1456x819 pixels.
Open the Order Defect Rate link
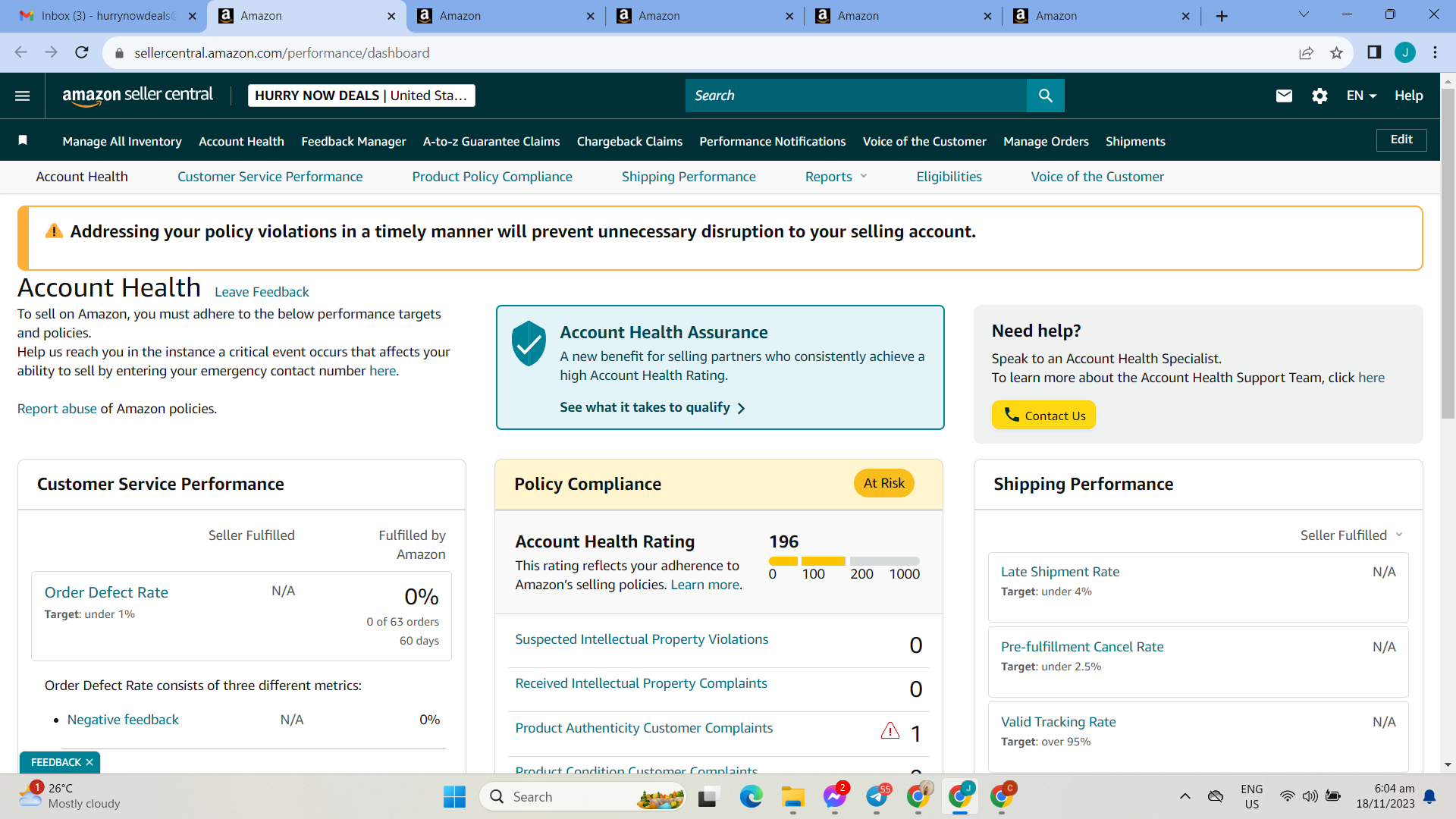coord(106,592)
